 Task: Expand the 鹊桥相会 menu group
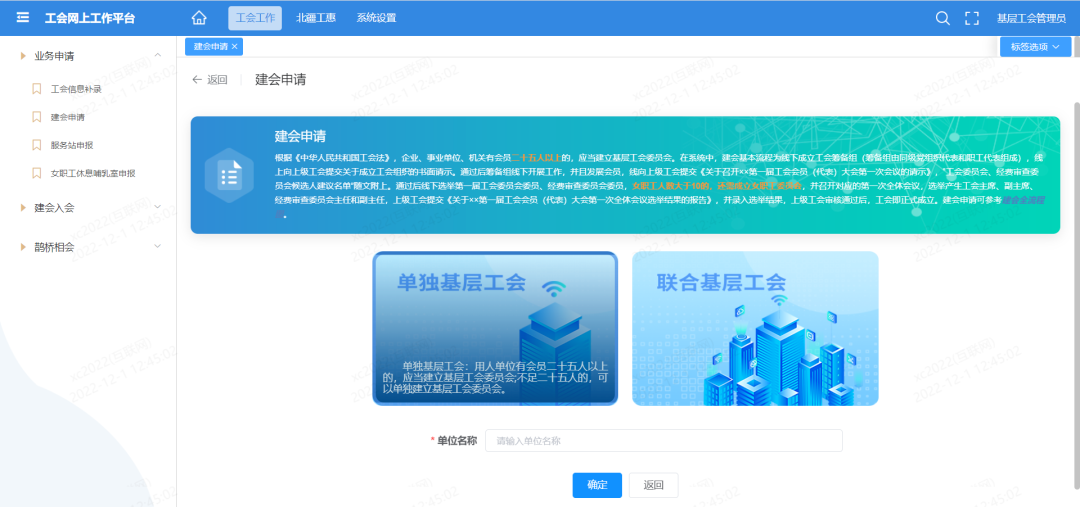[x=157, y=246]
